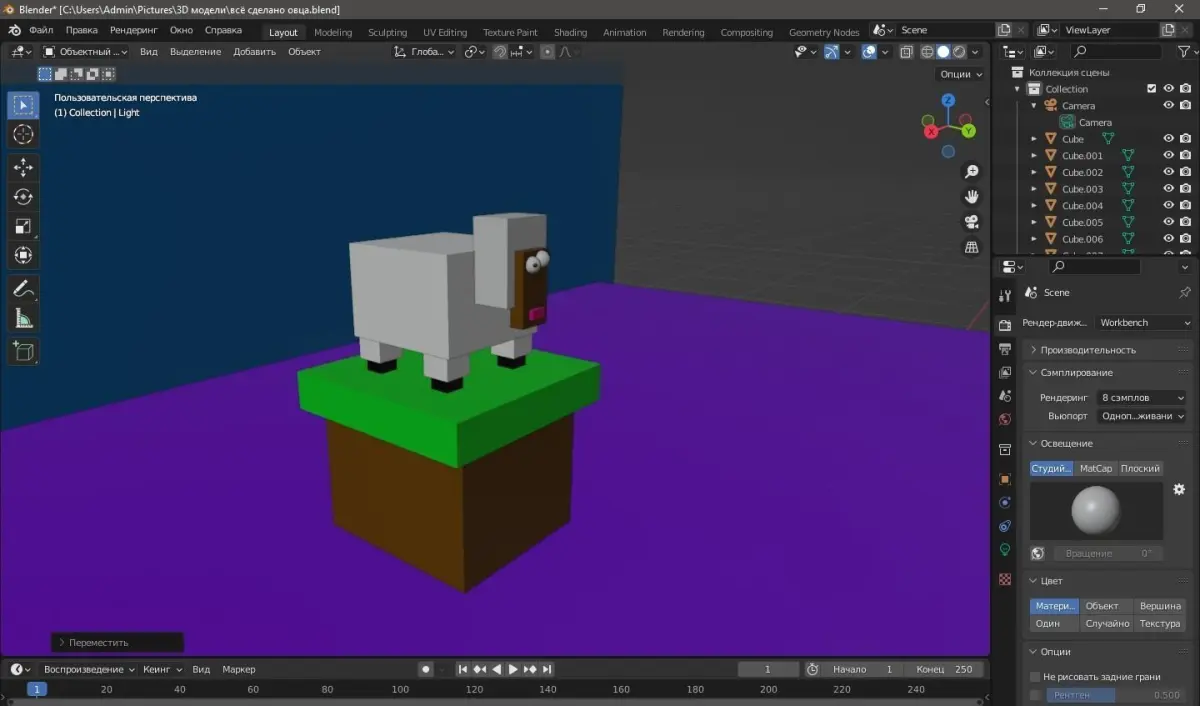
Task: Select 'Плоский' lighting button
Action: tap(1140, 468)
